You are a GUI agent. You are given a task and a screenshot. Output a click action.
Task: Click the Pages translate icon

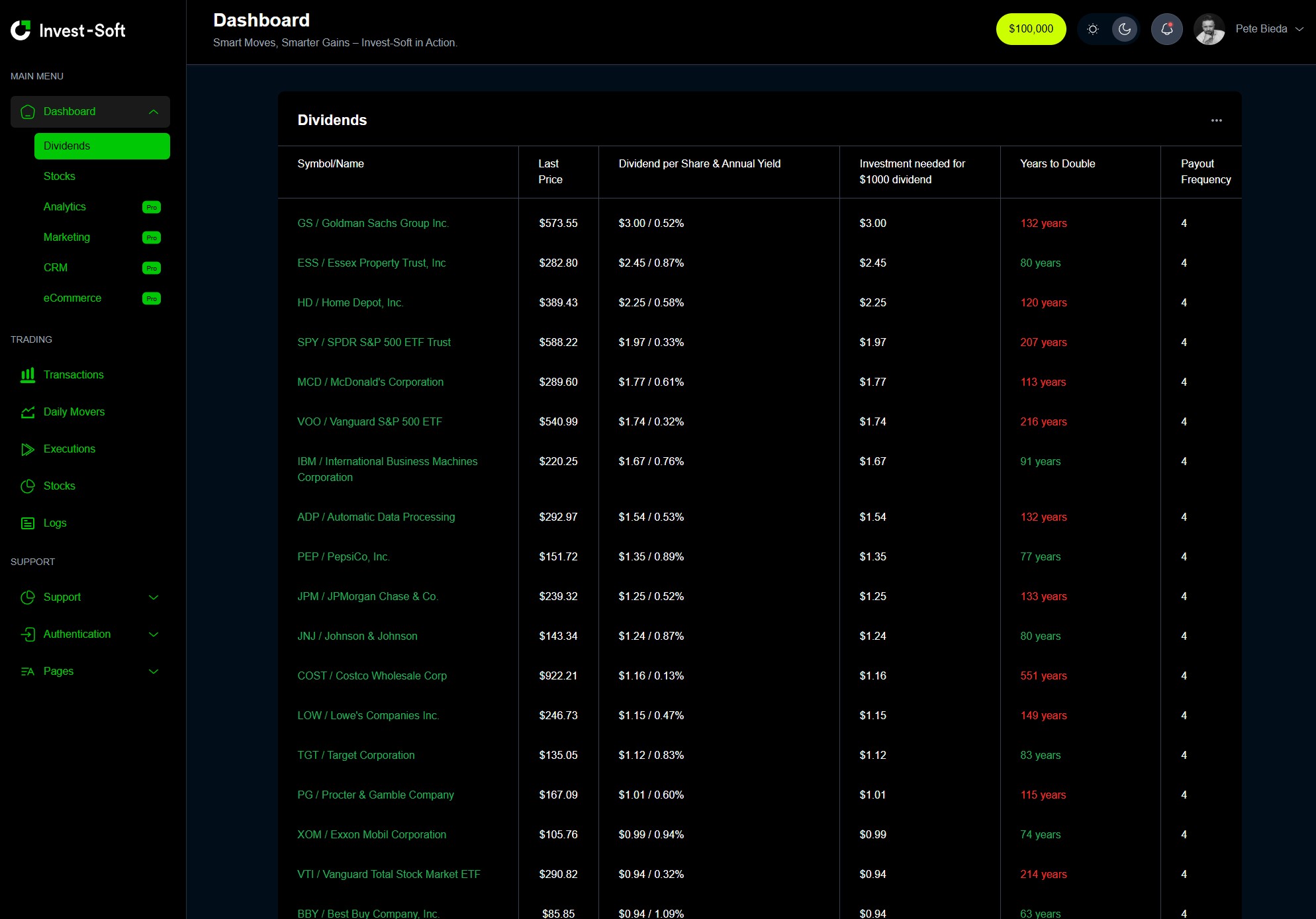pyautogui.click(x=28, y=672)
